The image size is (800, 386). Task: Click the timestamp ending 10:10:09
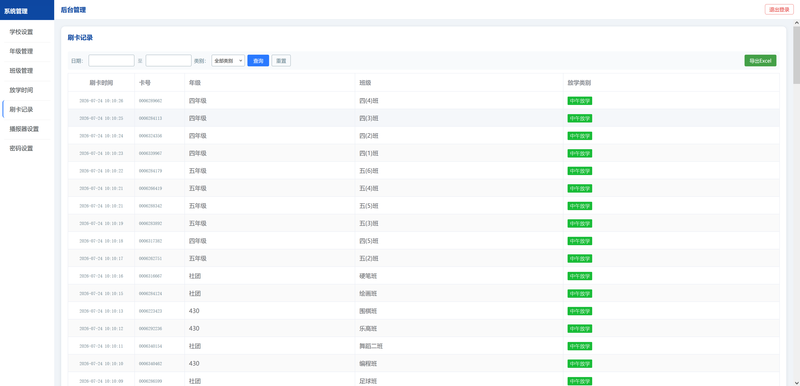(x=101, y=381)
